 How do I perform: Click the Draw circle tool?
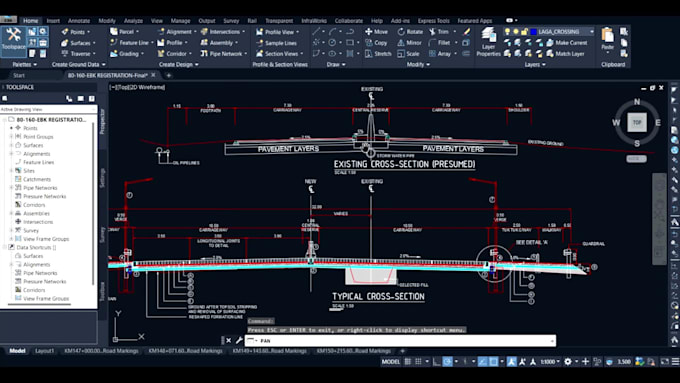coord(332,43)
